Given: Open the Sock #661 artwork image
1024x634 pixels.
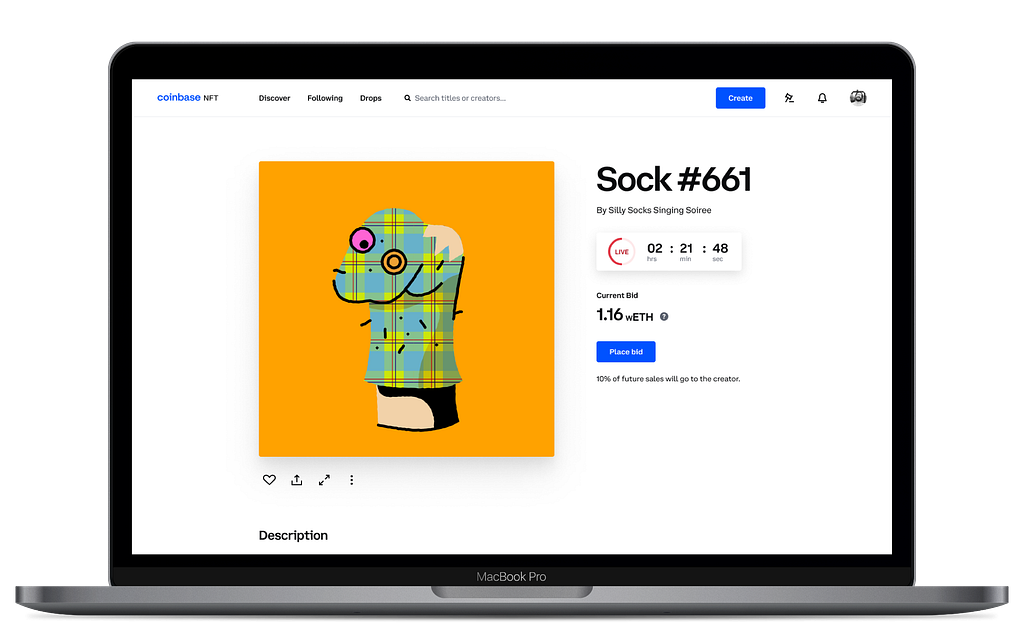Looking at the screenshot, I should coord(406,309).
